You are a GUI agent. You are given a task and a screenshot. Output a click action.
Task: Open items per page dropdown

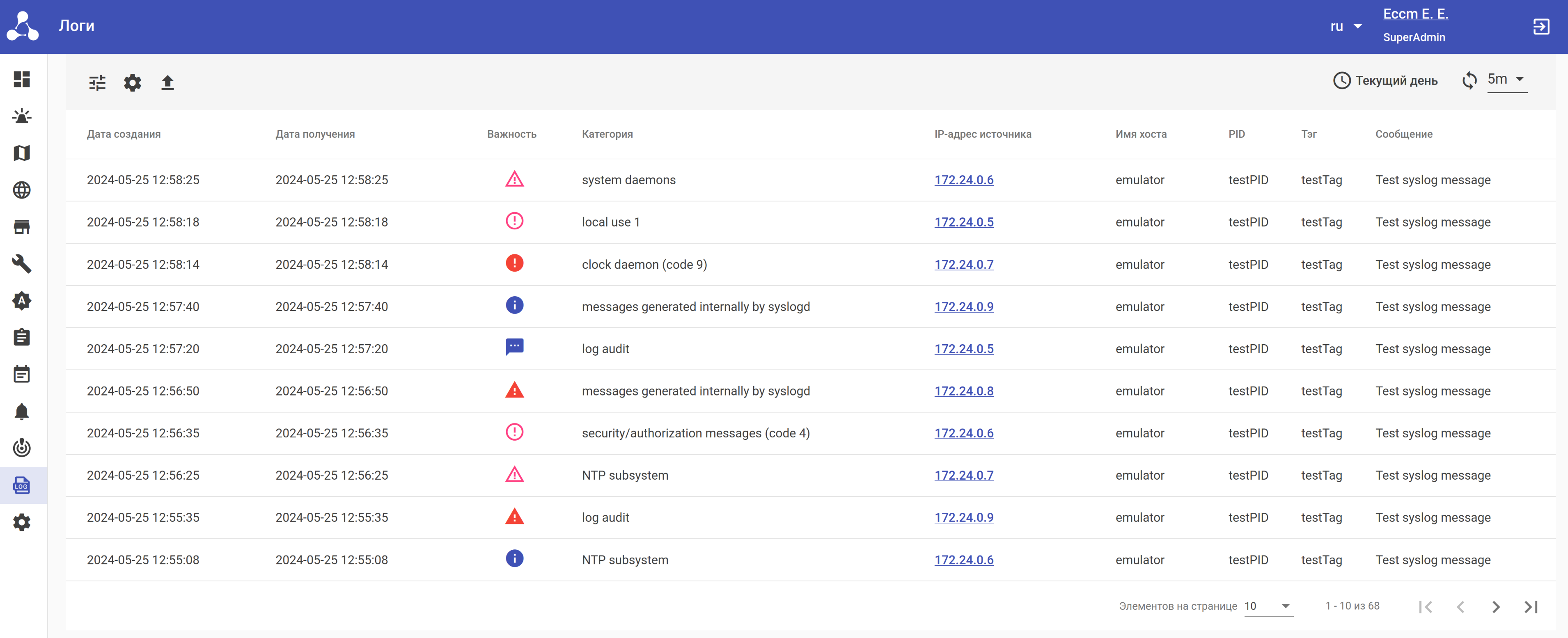coord(1268,606)
